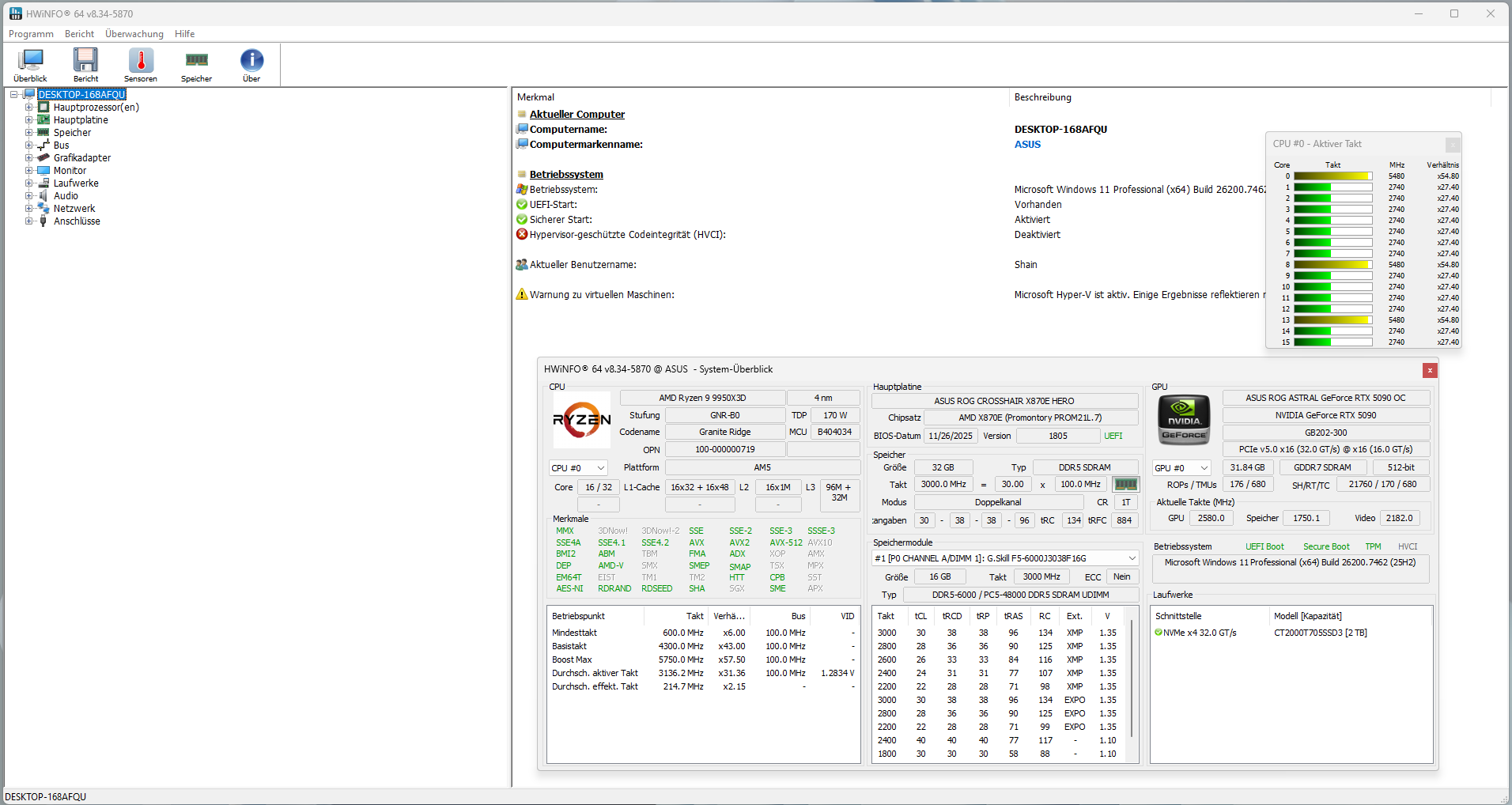
Task: Click the Windows icon beside Betriebssystem row
Action: tap(522, 190)
